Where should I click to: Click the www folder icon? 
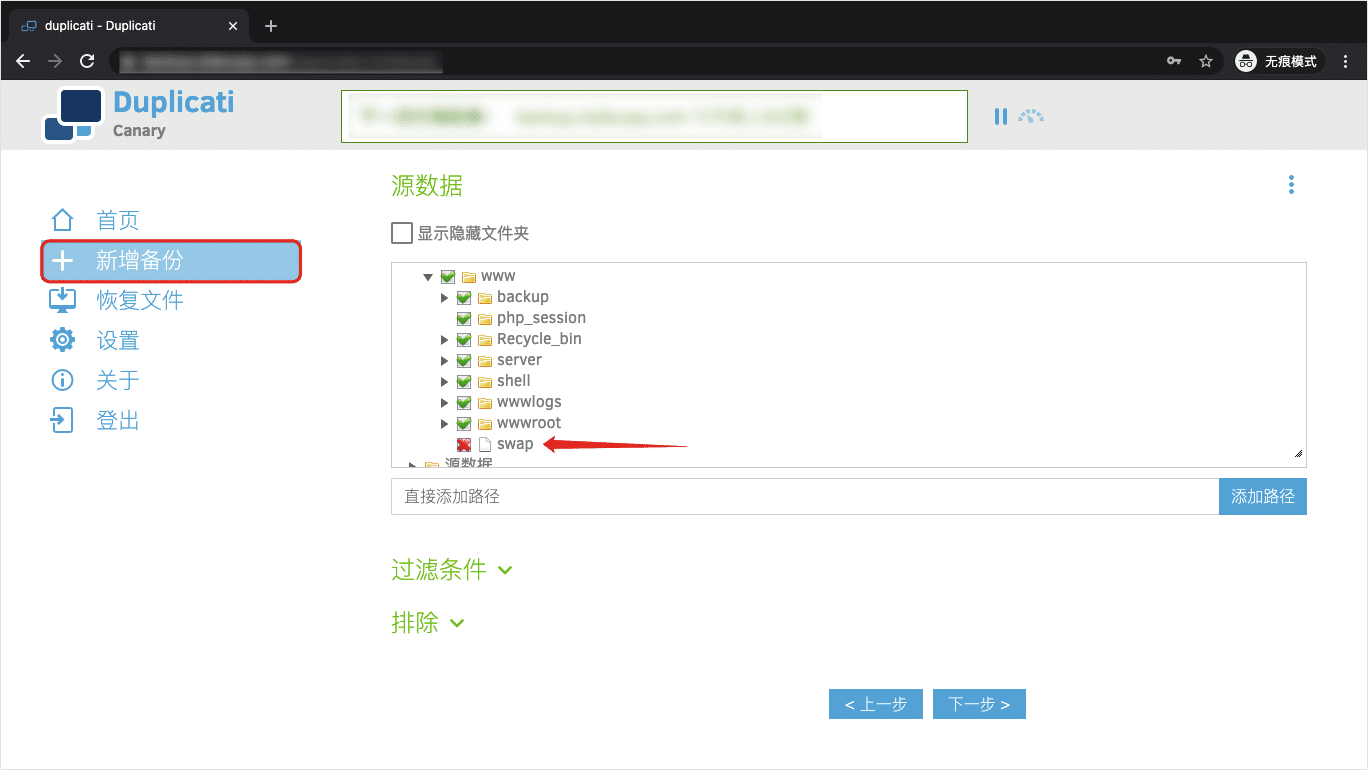[468, 276]
